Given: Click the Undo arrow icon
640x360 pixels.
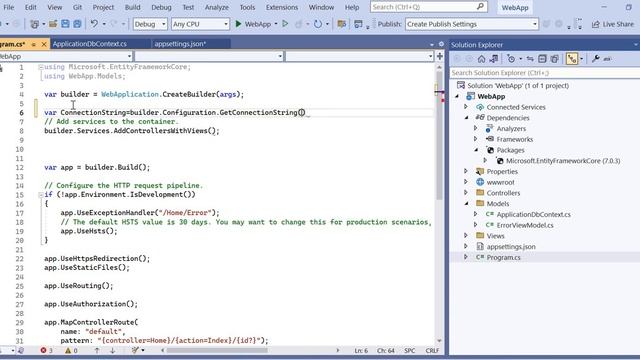Looking at the screenshot, I should 94,24.
